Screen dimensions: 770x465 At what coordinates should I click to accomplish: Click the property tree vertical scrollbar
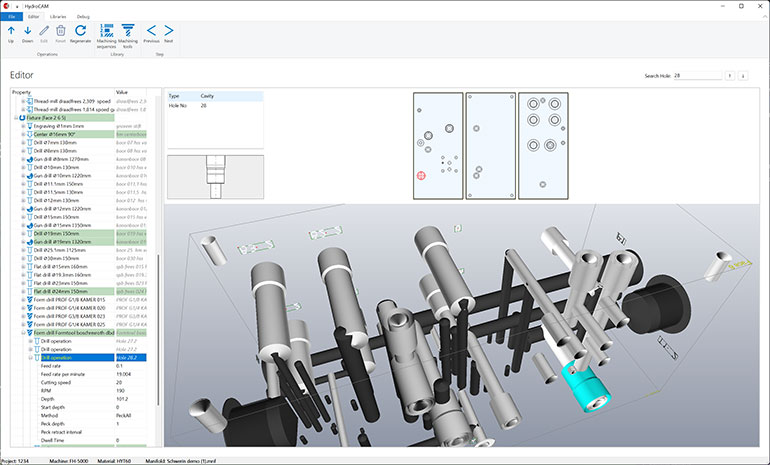tap(158, 329)
